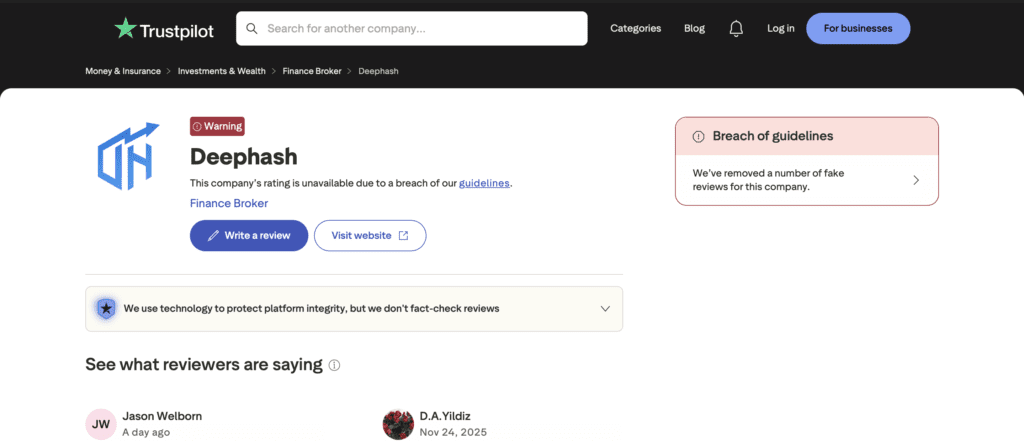Image resolution: width=1024 pixels, height=441 pixels.
Task: Focus the company search field
Action: click(x=420, y=29)
